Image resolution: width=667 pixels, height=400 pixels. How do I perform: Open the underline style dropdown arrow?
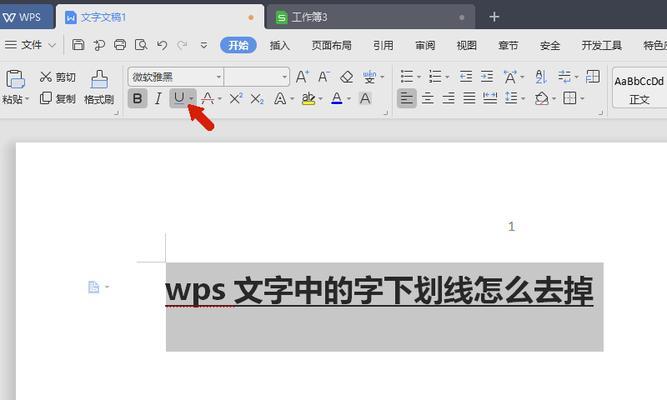click(192, 99)
